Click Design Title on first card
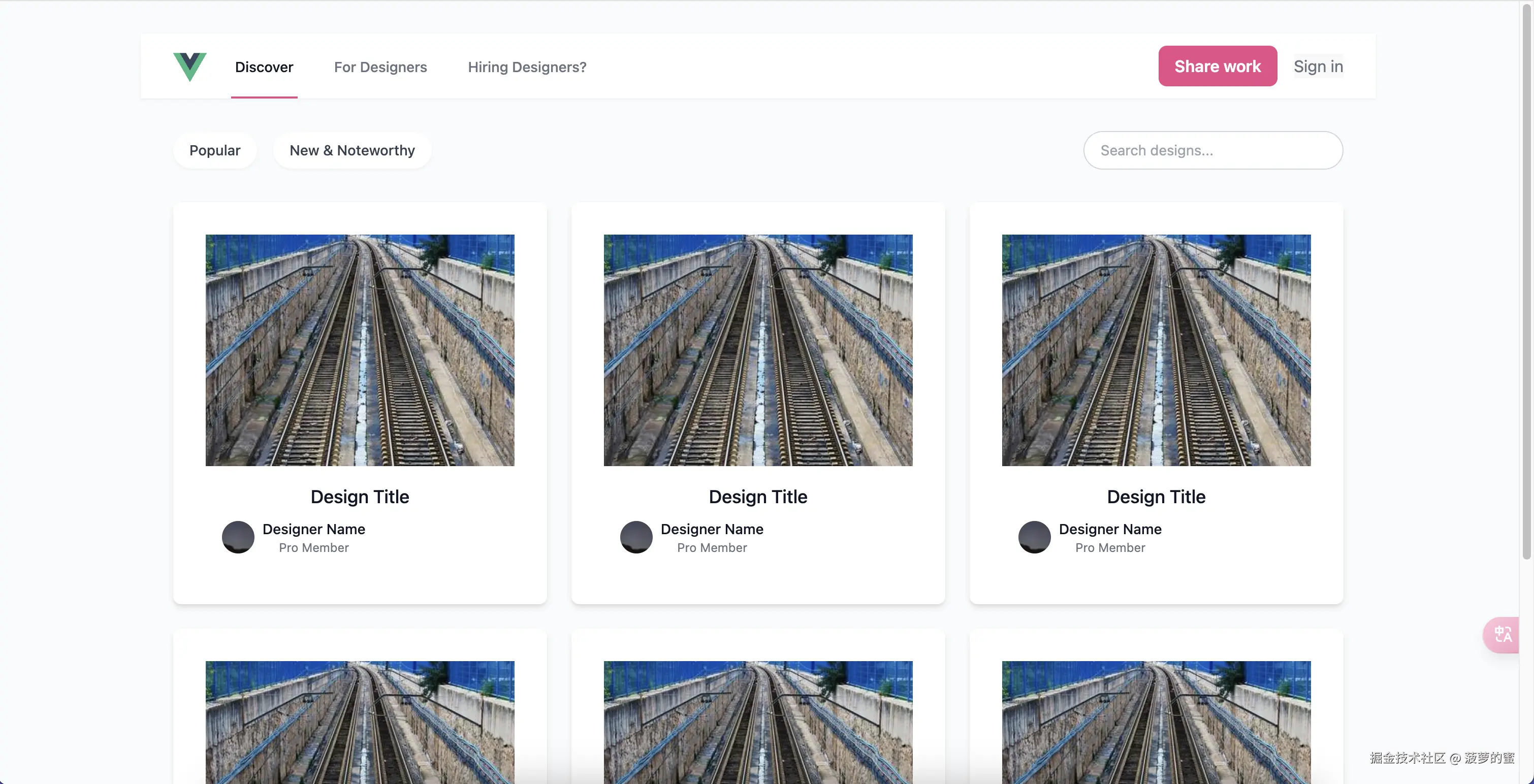The width and height of the screenshot is (1534, 784). (360, 497)
